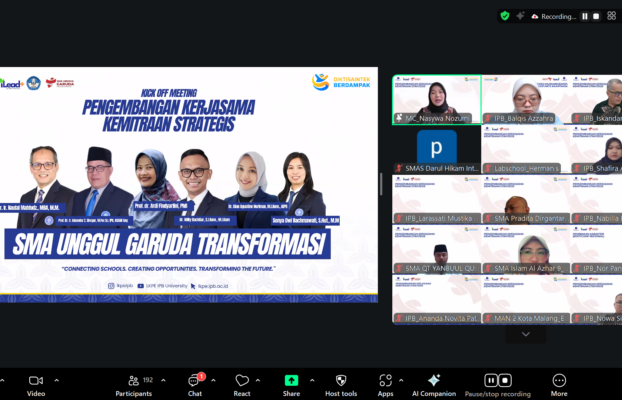Pause recording using top-right pause button
The height and width of the screenshot is (400, 622).
click(x=585, y=16)
